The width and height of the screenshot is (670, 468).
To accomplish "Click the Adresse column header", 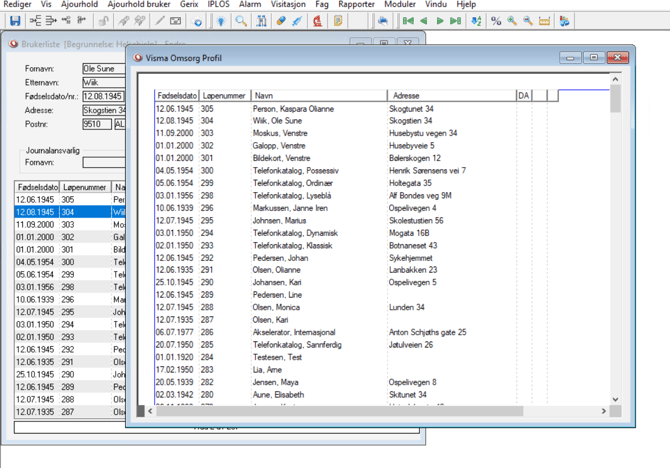I will click(x=450, y=96).
